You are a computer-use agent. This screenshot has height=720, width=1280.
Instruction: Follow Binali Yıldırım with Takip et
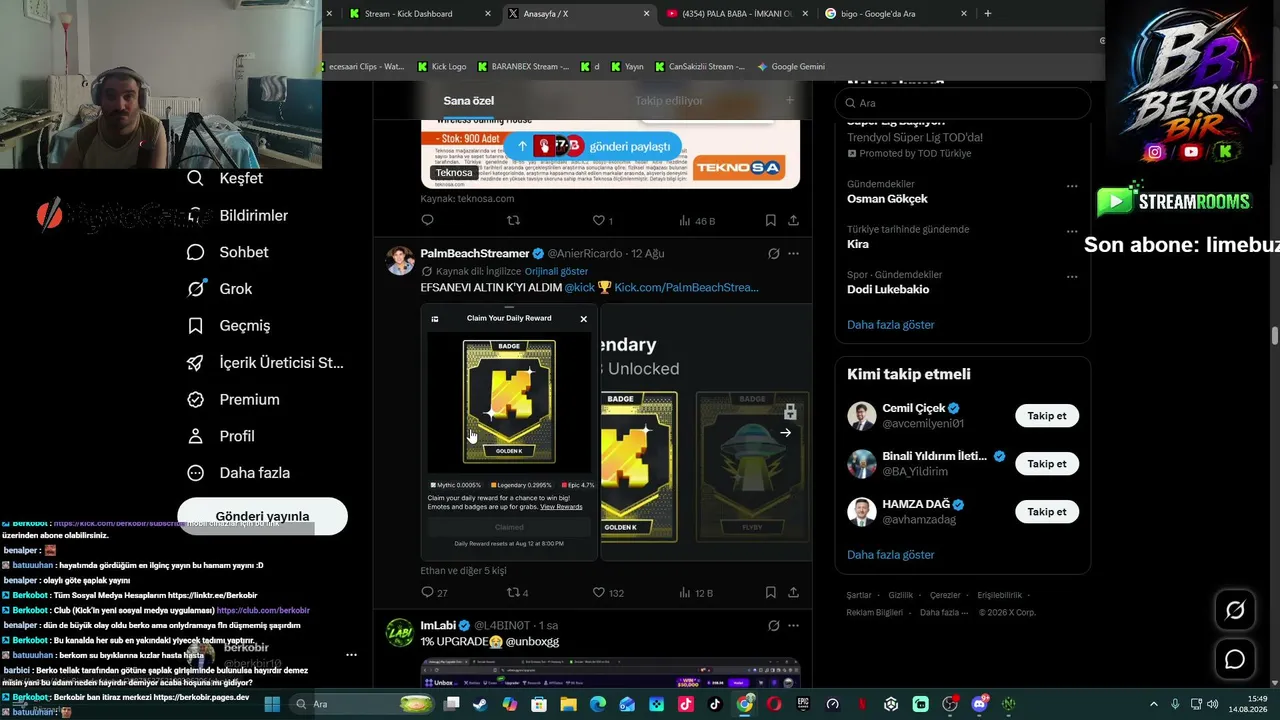tap(1047, 464)
